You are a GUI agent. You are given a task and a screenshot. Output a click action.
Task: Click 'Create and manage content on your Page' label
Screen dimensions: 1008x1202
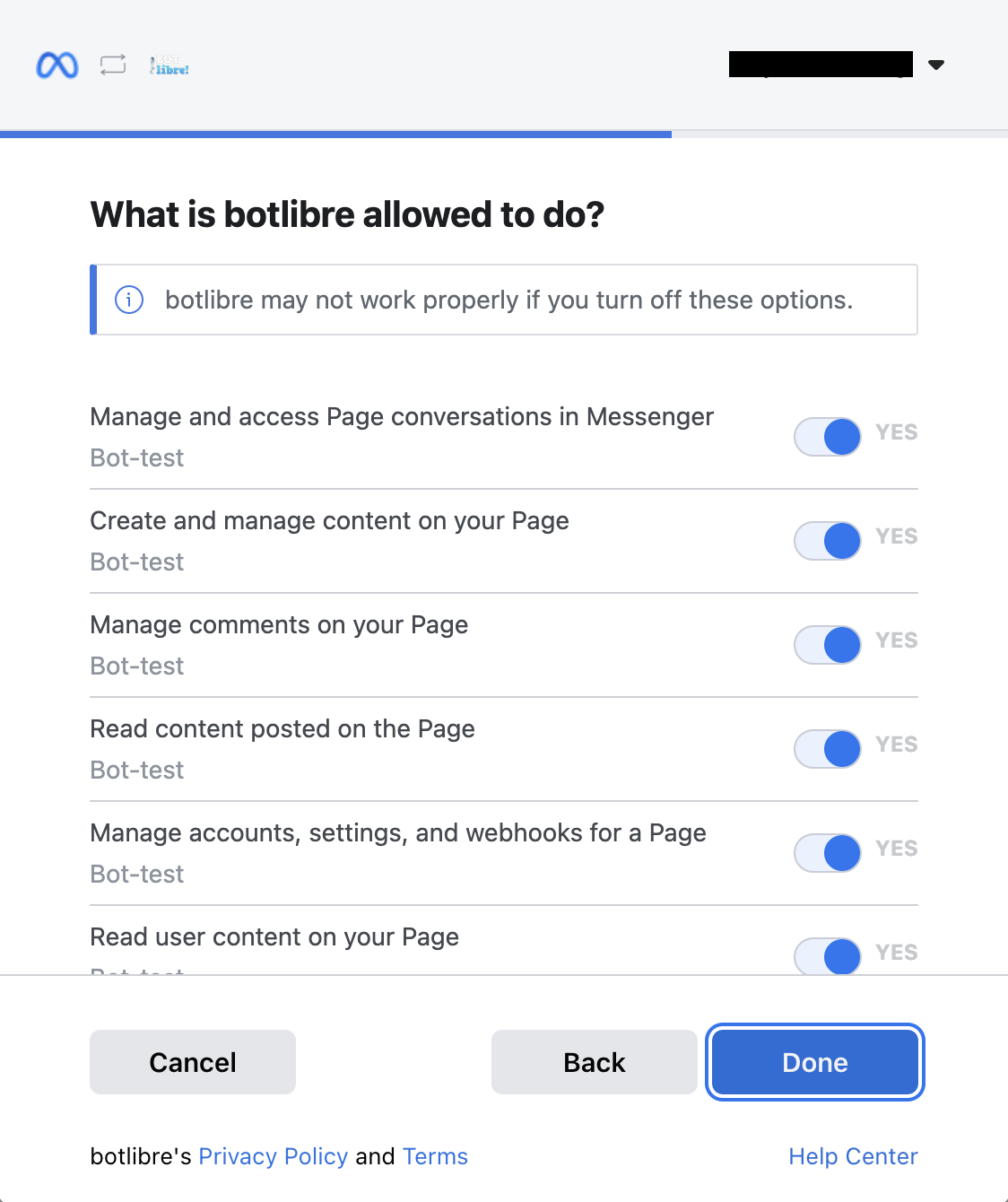tap(330, 521)
